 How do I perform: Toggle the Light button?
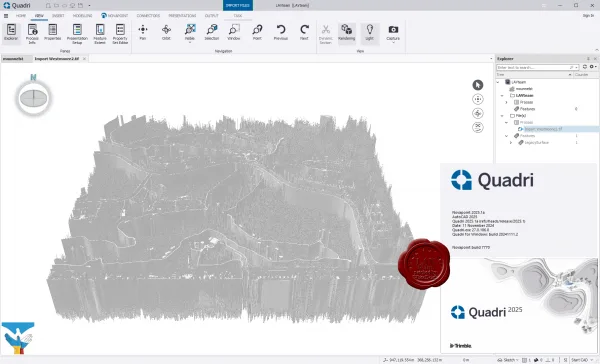369,33
